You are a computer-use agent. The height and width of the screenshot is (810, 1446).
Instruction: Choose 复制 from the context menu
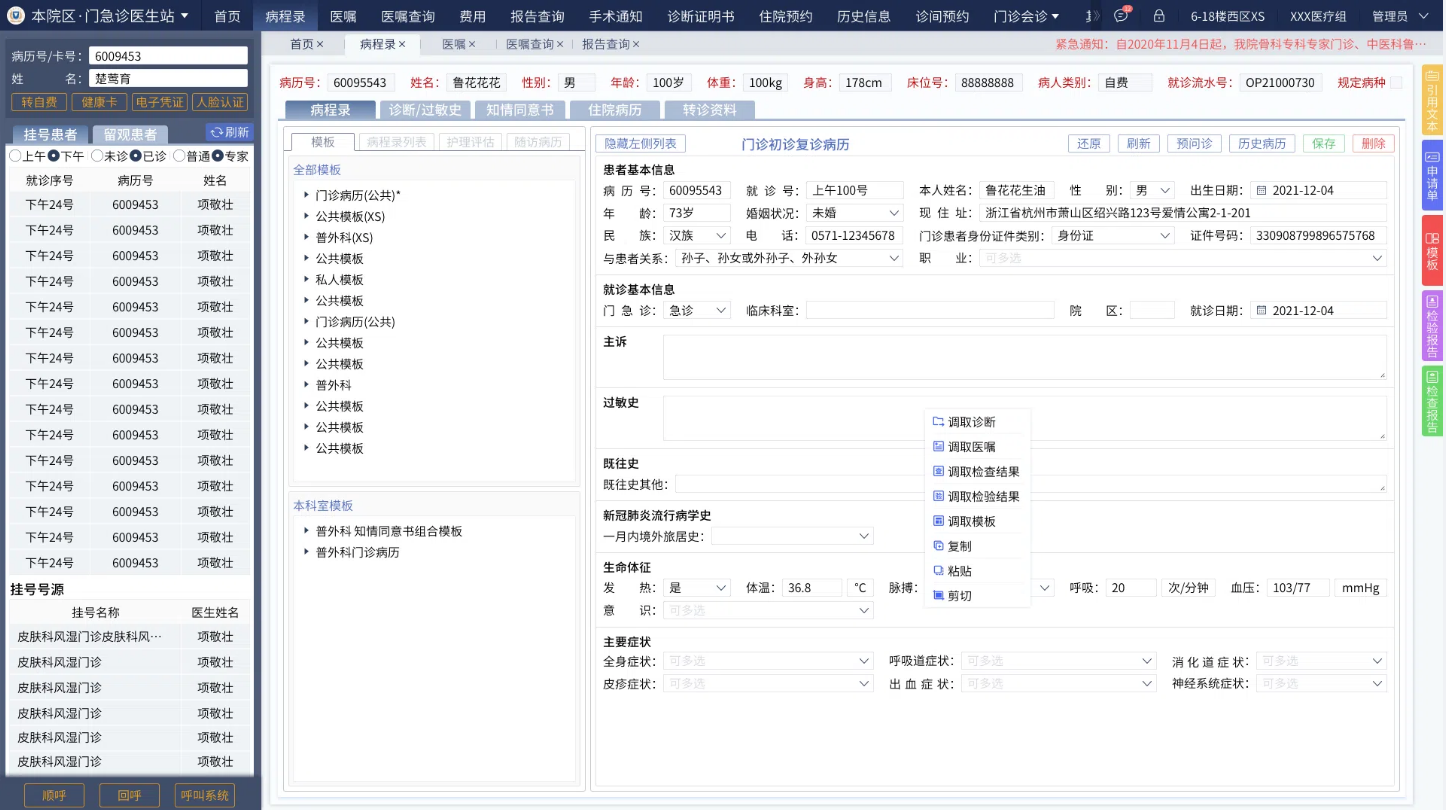(x=976, y=546)
